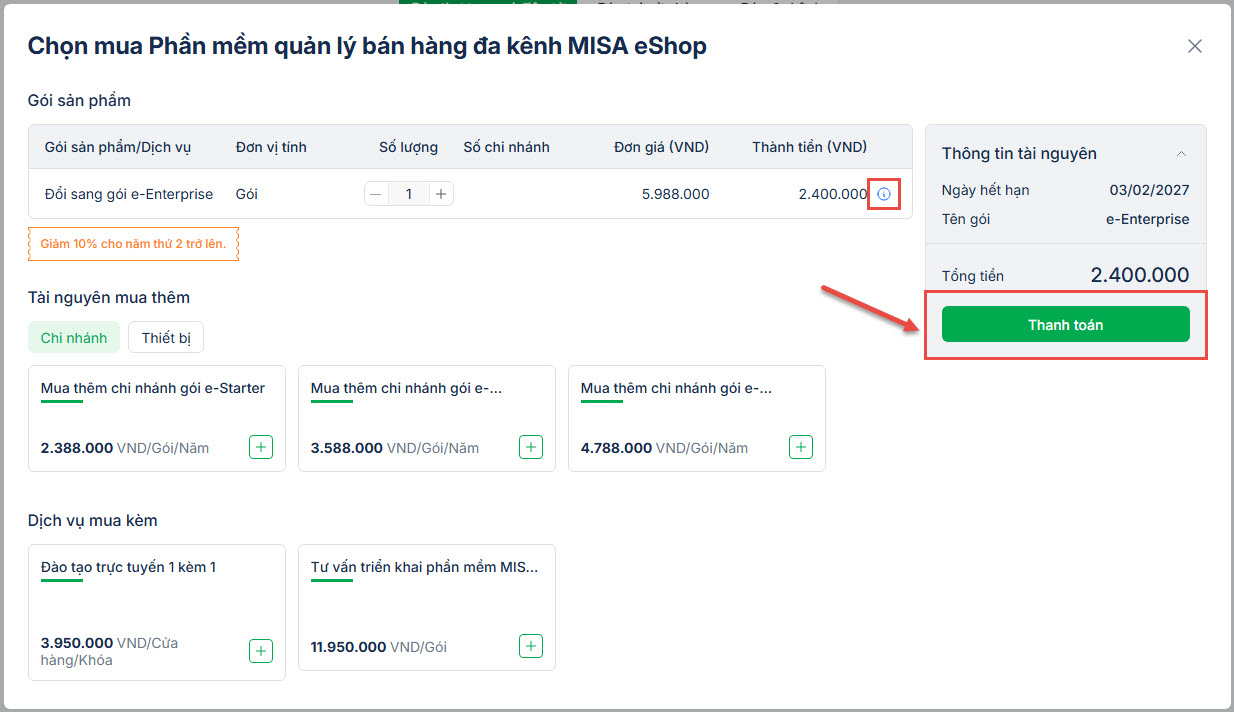Switch to the Thiết bị tab
Screen dimensions: 1234x712
(166, 338)
